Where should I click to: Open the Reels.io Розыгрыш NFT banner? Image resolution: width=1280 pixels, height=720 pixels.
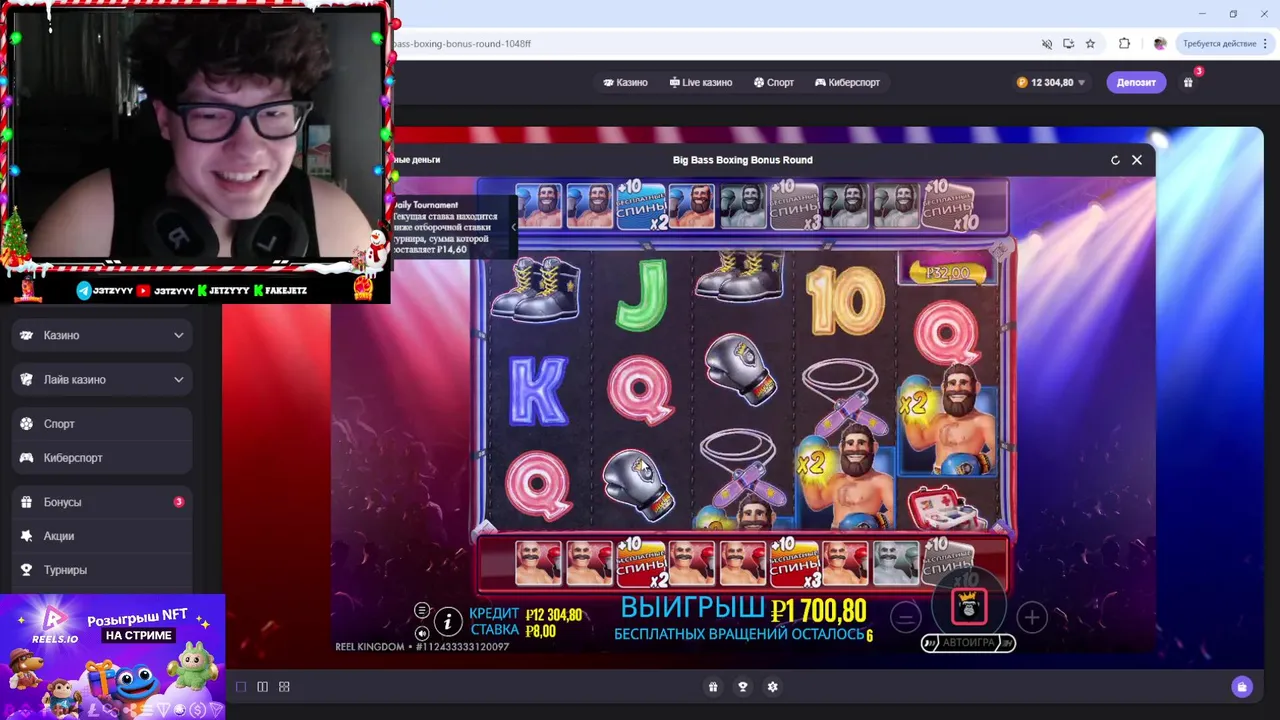pos(112,657)
